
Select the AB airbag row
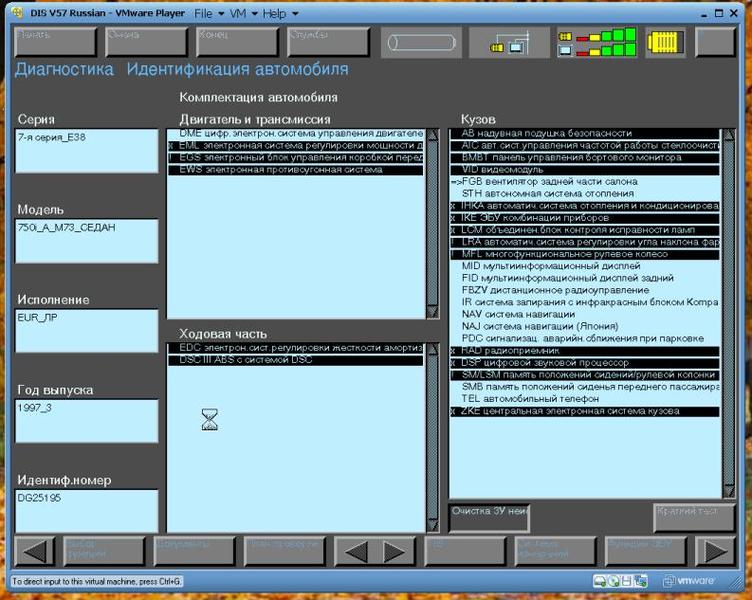(585, 133)
